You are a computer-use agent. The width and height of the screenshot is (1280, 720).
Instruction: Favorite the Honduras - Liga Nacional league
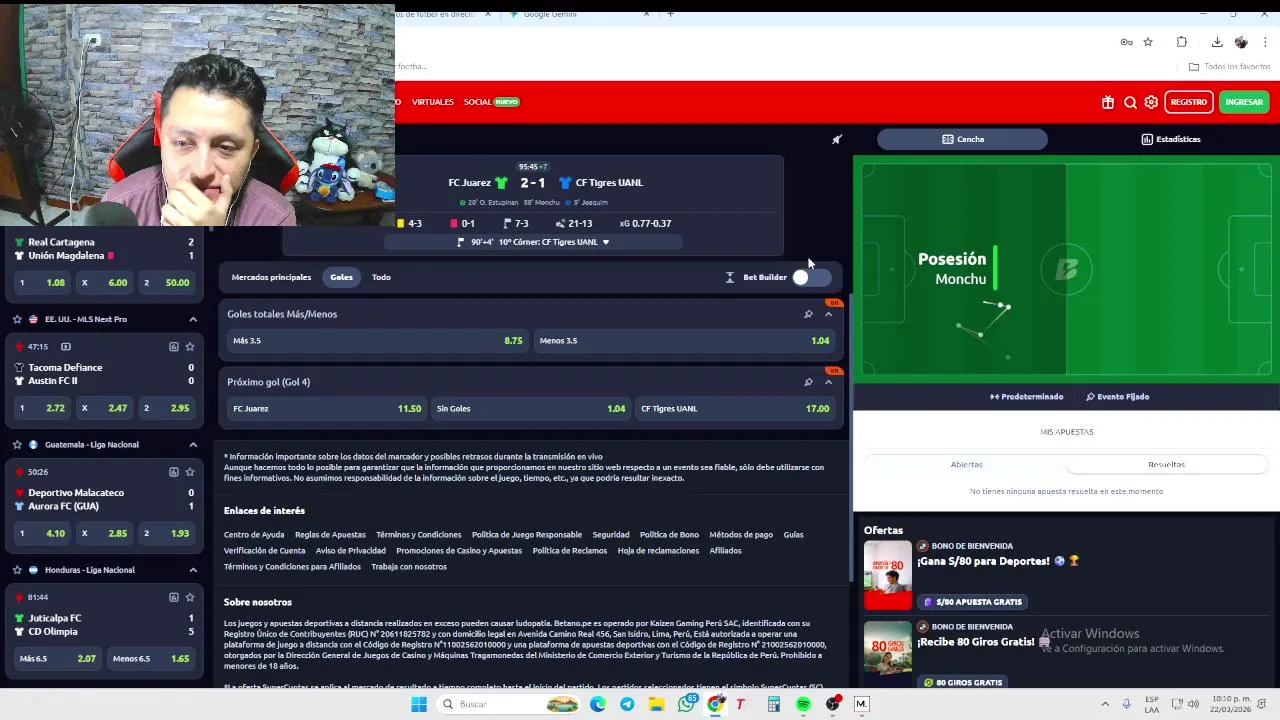coord(17,570)
